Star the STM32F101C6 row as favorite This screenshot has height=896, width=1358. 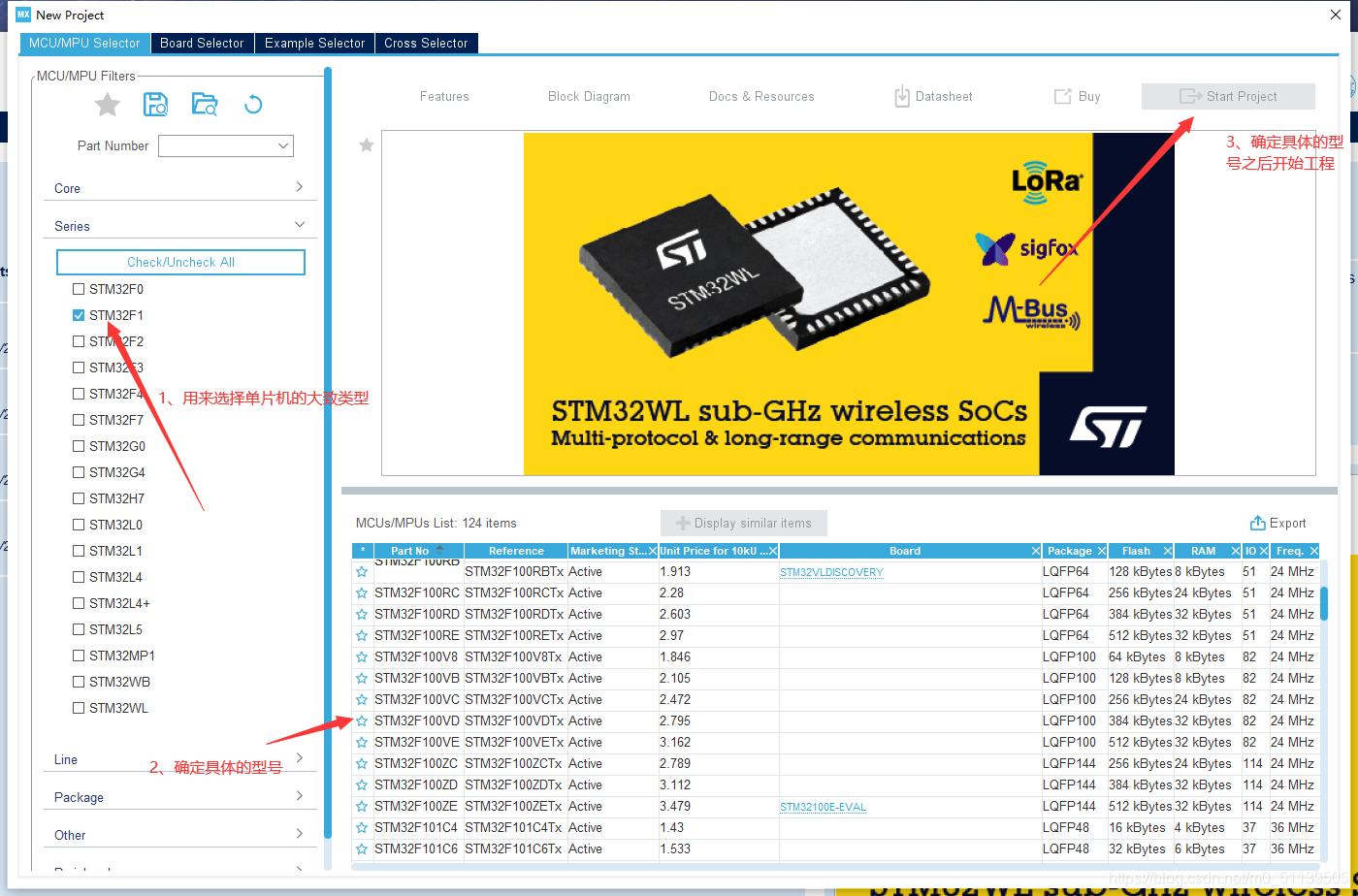tap(362, 849)
